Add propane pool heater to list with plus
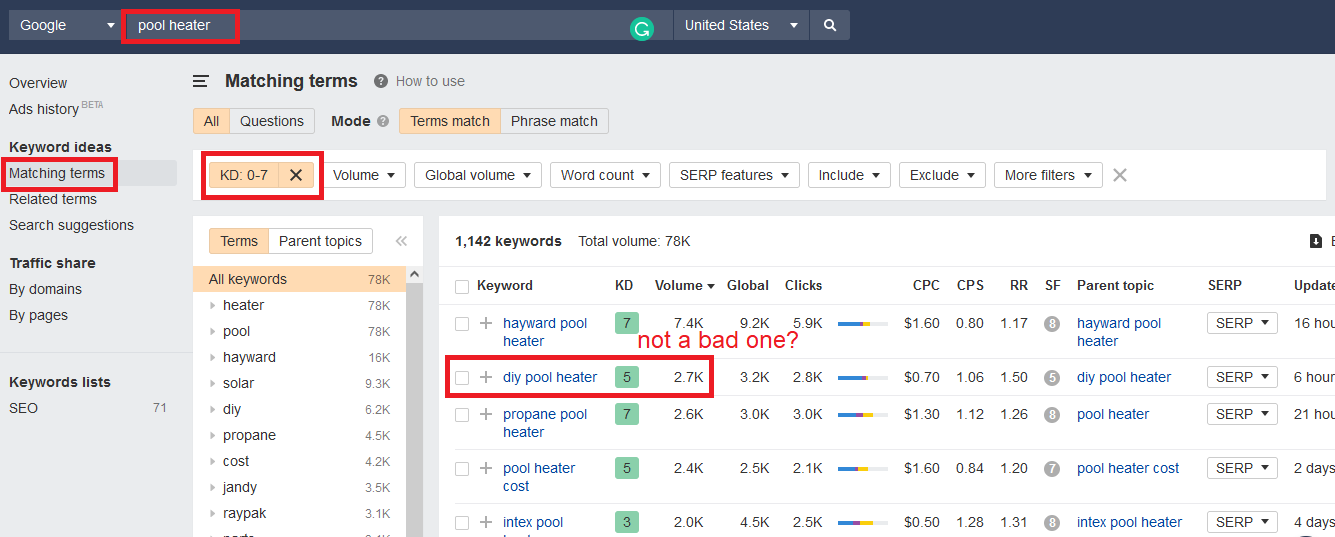The image size is (1335, 537). 486,414
